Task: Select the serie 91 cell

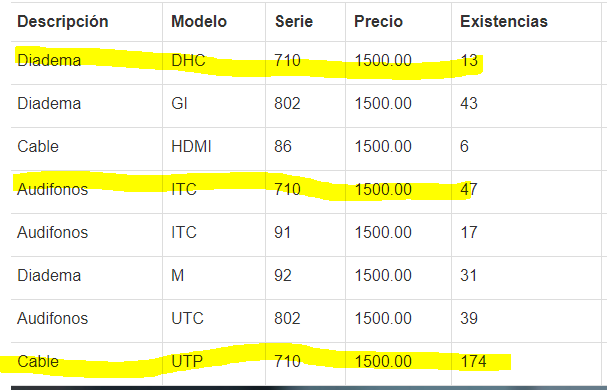Action: 283,232
